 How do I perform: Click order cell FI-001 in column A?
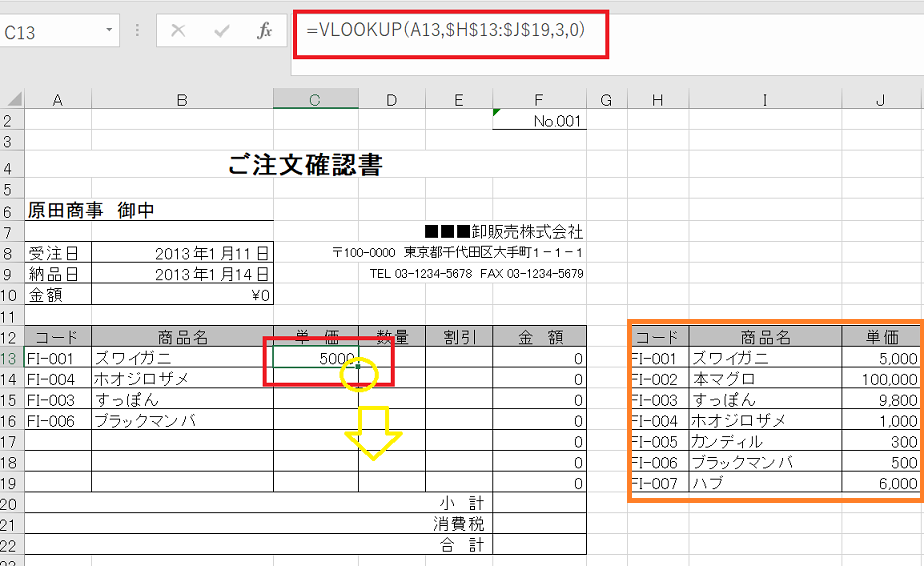point(58,358)
